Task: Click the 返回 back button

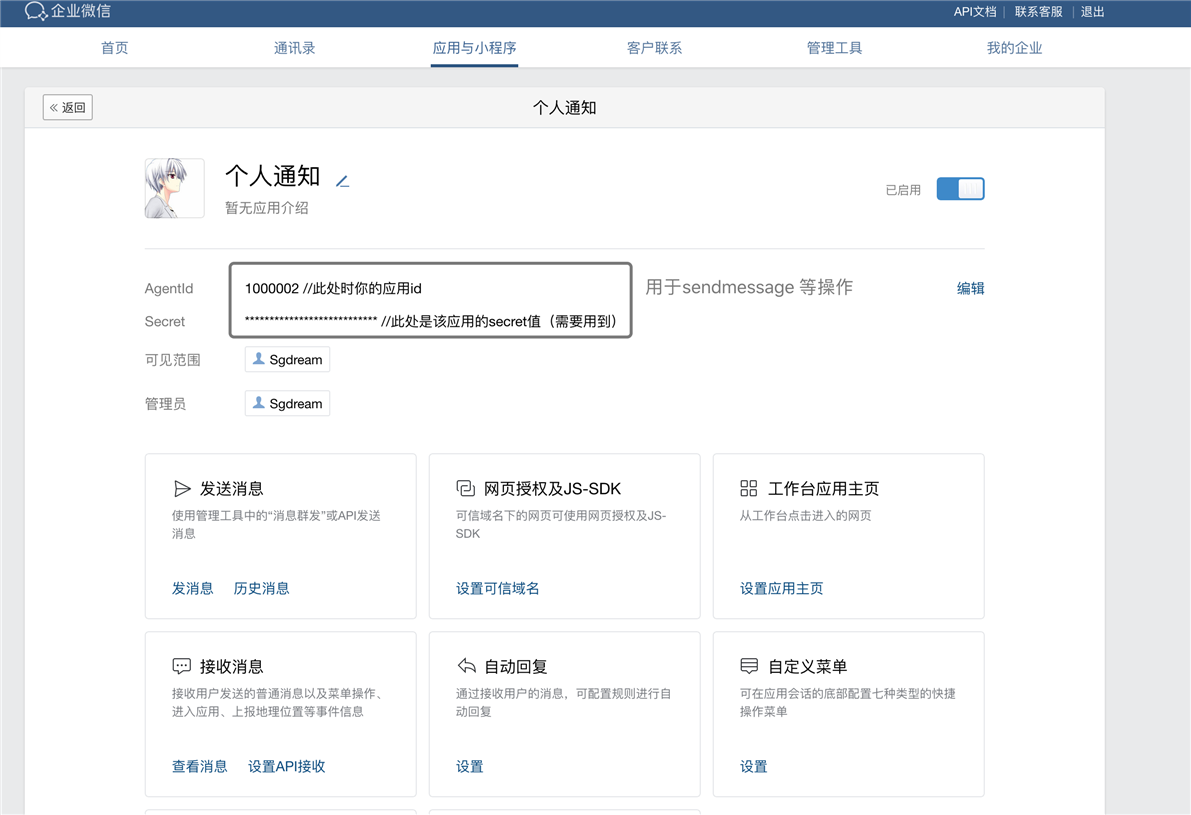Action: coord(68,108)
